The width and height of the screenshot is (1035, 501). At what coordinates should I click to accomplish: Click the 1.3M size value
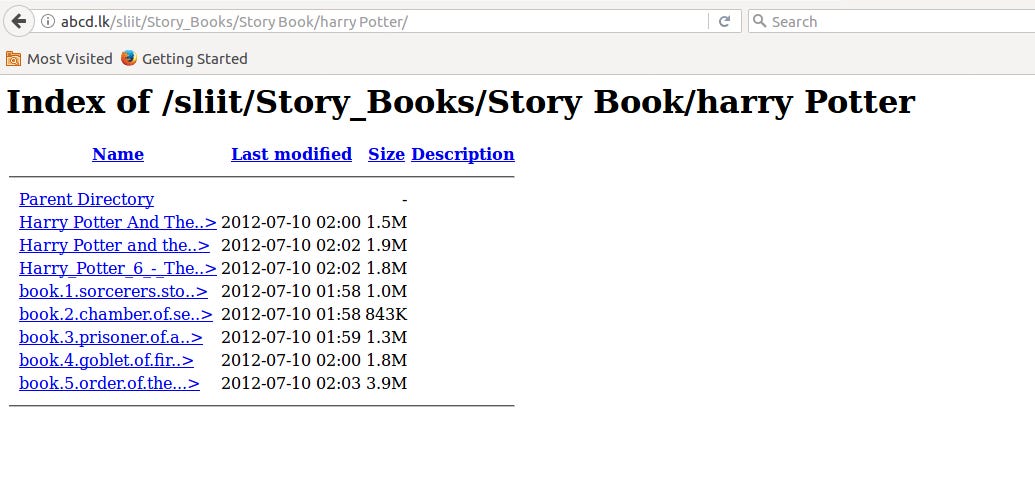386,337
